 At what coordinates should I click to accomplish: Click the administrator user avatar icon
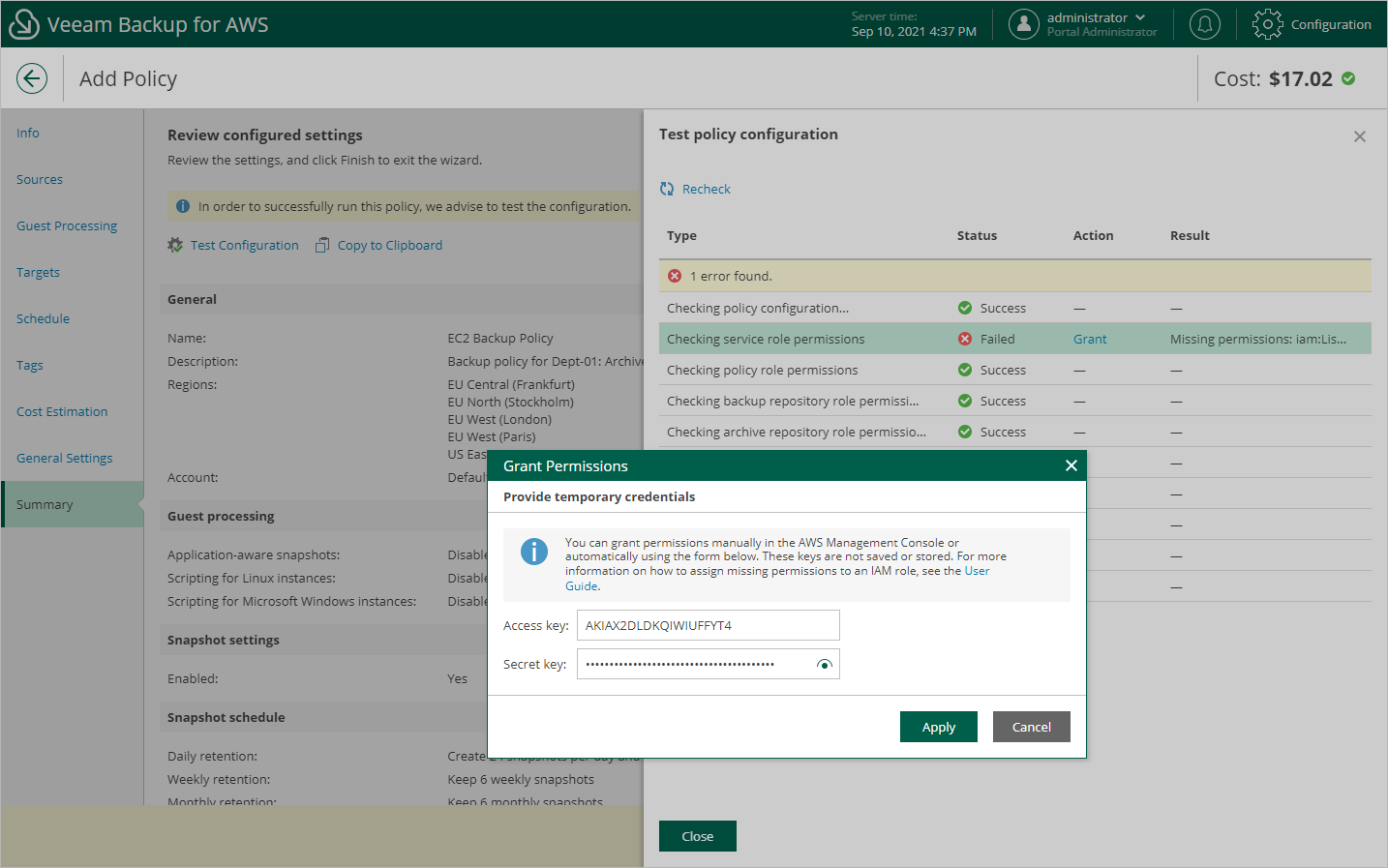coord(1023,24)
